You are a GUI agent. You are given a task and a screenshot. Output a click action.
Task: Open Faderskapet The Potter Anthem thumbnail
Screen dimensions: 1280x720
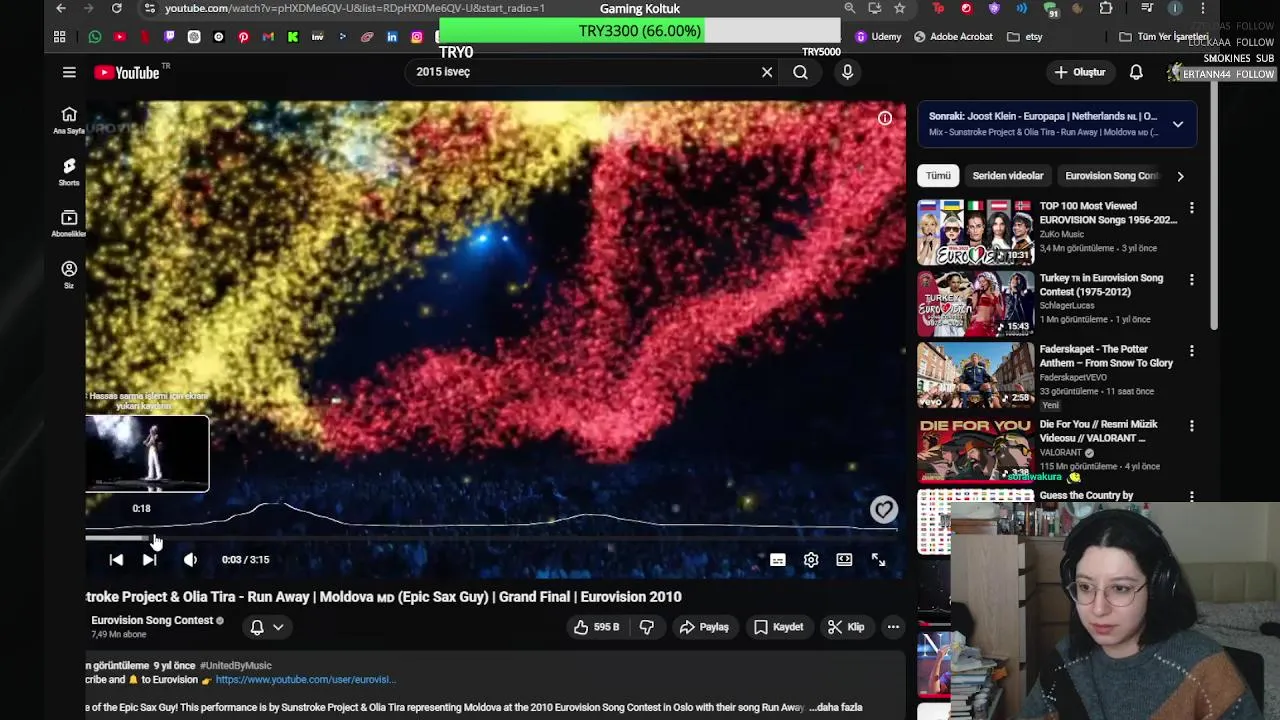[976, 375]
